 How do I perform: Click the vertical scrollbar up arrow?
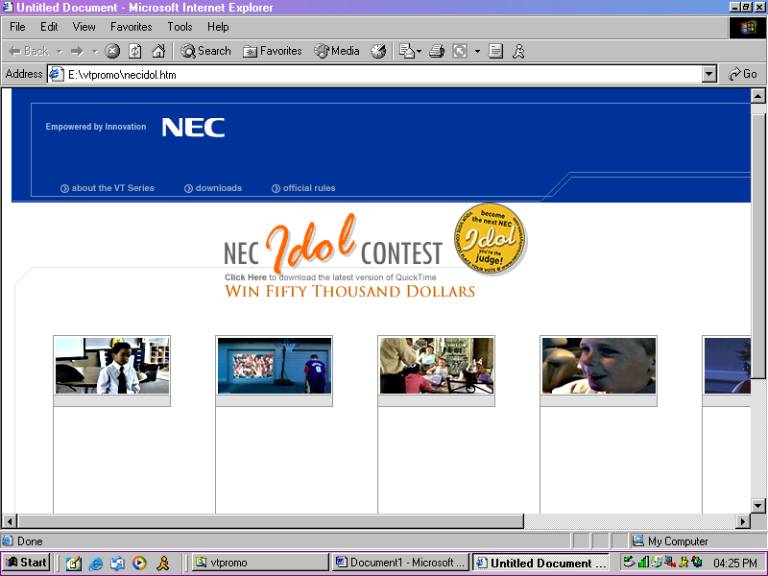pyautogui.click(x=758, y=96)
